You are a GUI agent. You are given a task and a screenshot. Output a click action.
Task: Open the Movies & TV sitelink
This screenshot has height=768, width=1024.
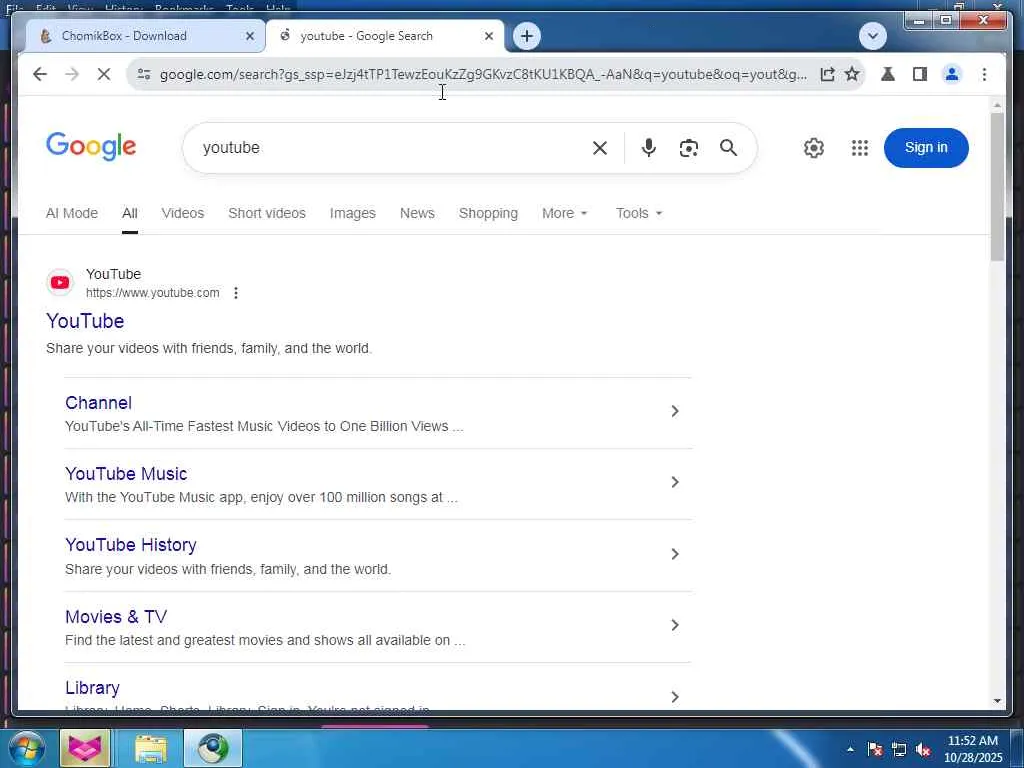[x=116, y=616]
